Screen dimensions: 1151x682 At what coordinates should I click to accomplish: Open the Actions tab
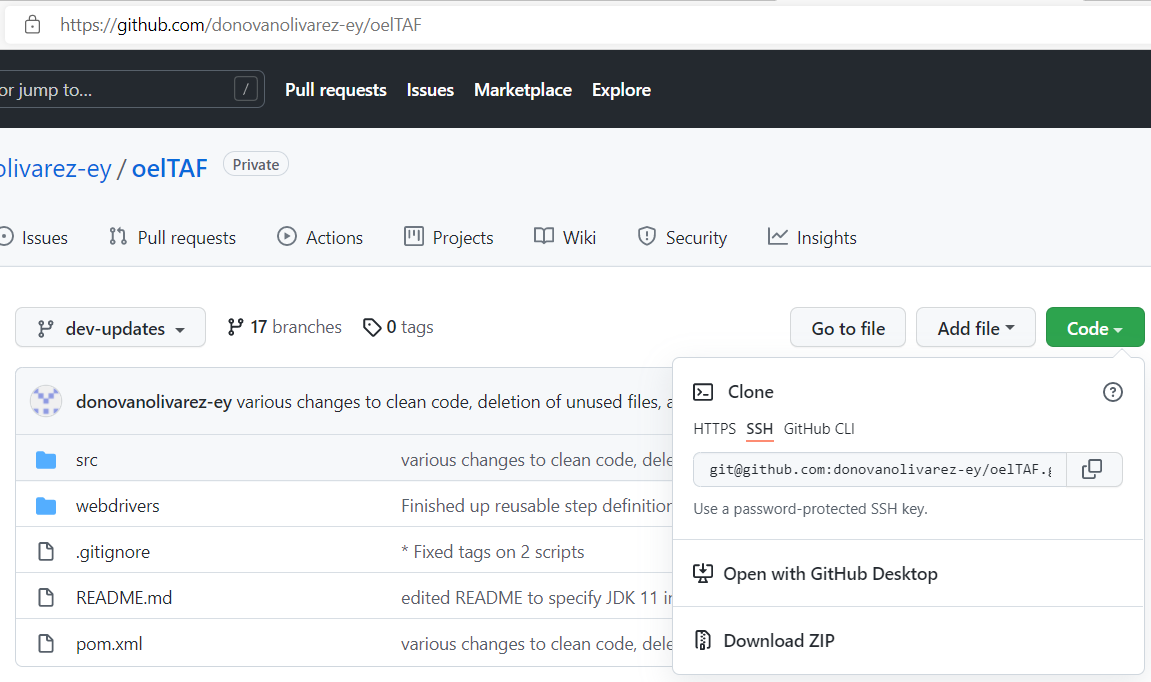pyautogui.click(x=320, y=237)
